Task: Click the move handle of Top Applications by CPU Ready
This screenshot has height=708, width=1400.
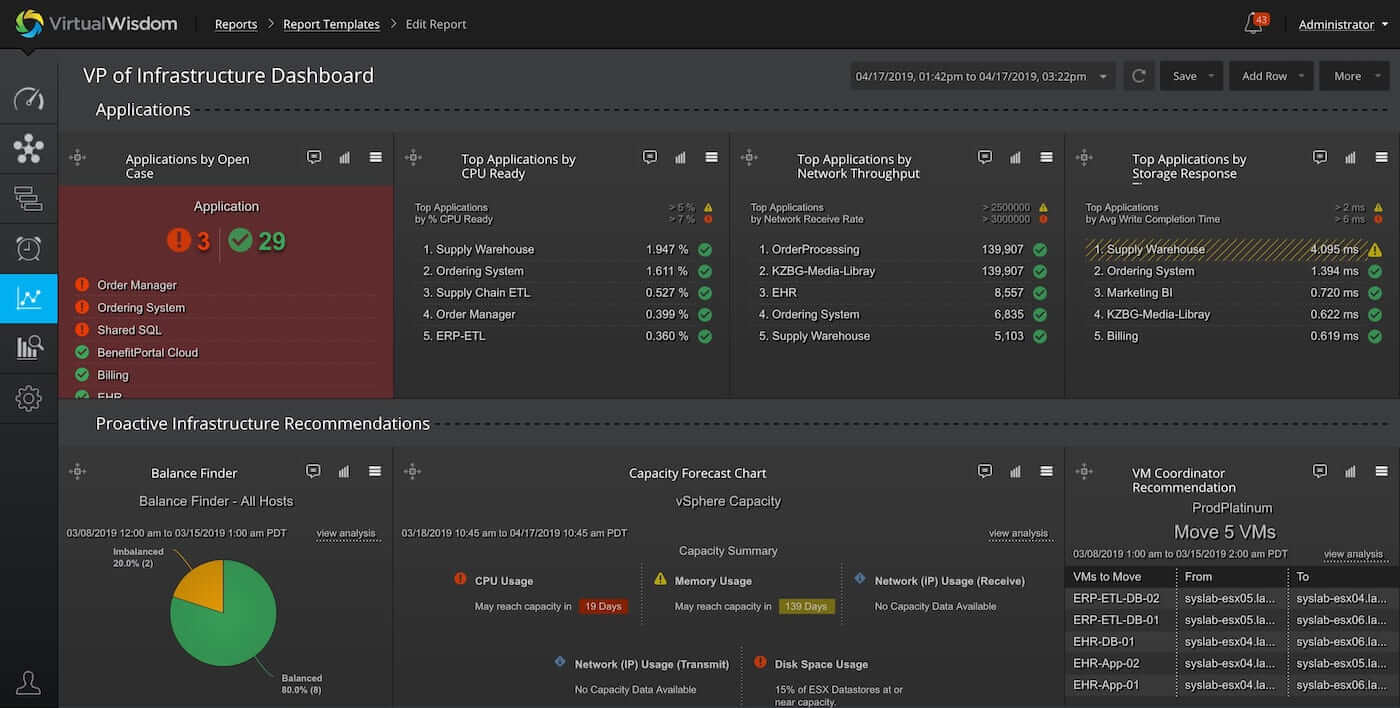Action: point(413,158)
